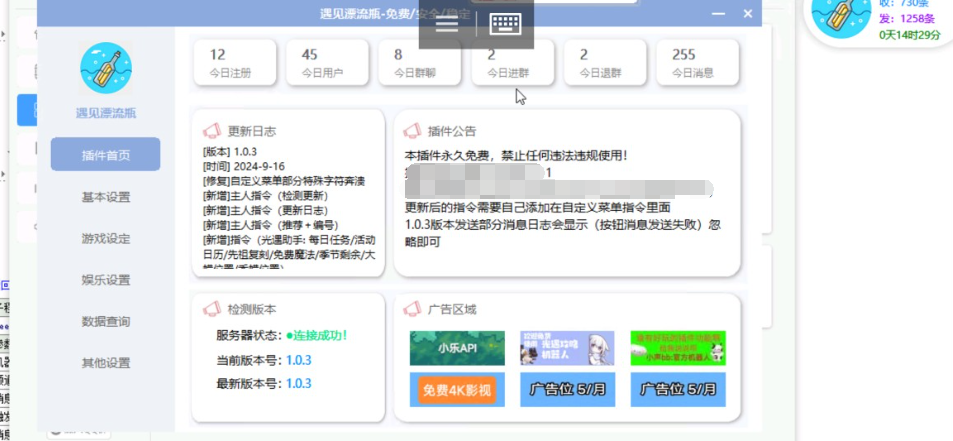Click the drift bottle avatar in sidebar
Screen dimensions: 953x441
coord(106,68)
